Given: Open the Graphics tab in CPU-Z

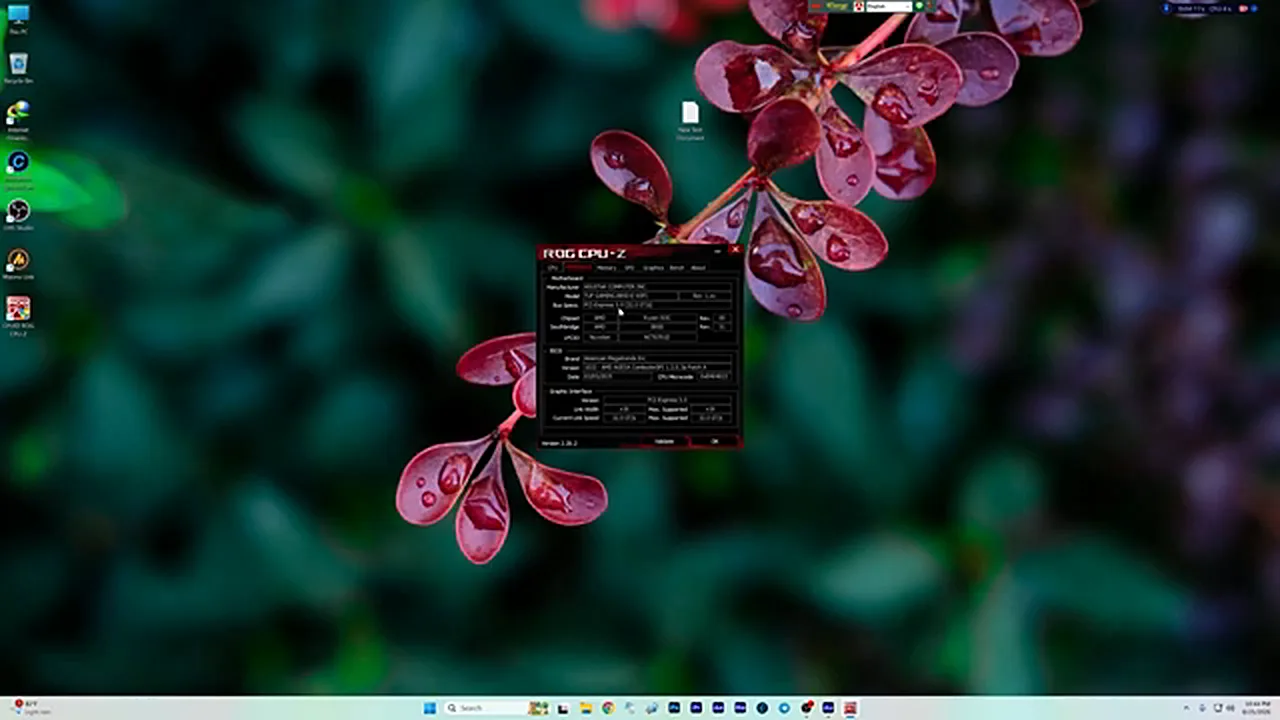Looking at the screenshot, I should (x=653, y=268).
